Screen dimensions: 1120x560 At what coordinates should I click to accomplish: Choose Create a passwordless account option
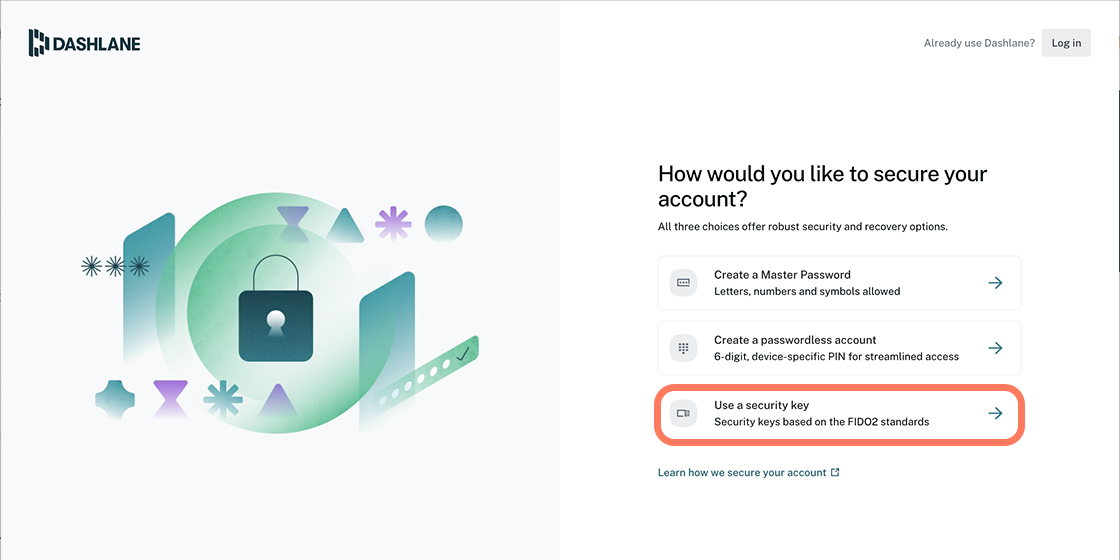pyautogui.click(x=839, y=348)
